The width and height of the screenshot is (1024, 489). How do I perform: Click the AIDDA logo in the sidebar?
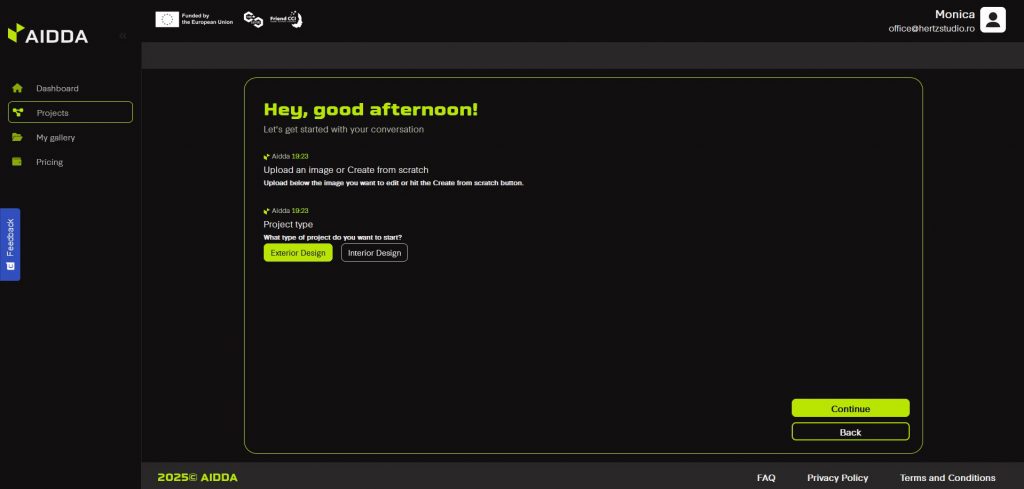click(x=48, y=35)
